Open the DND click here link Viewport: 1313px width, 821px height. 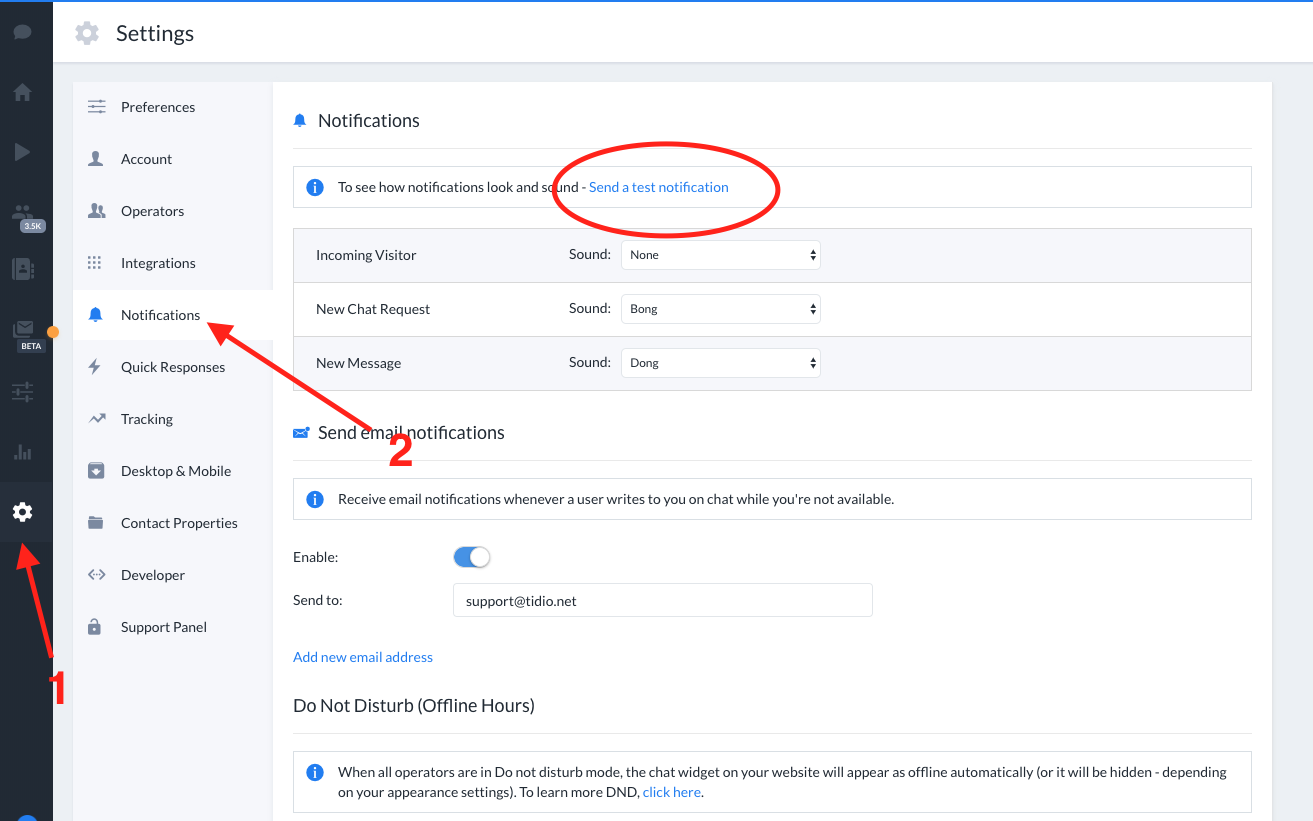(x=671, y=791)
